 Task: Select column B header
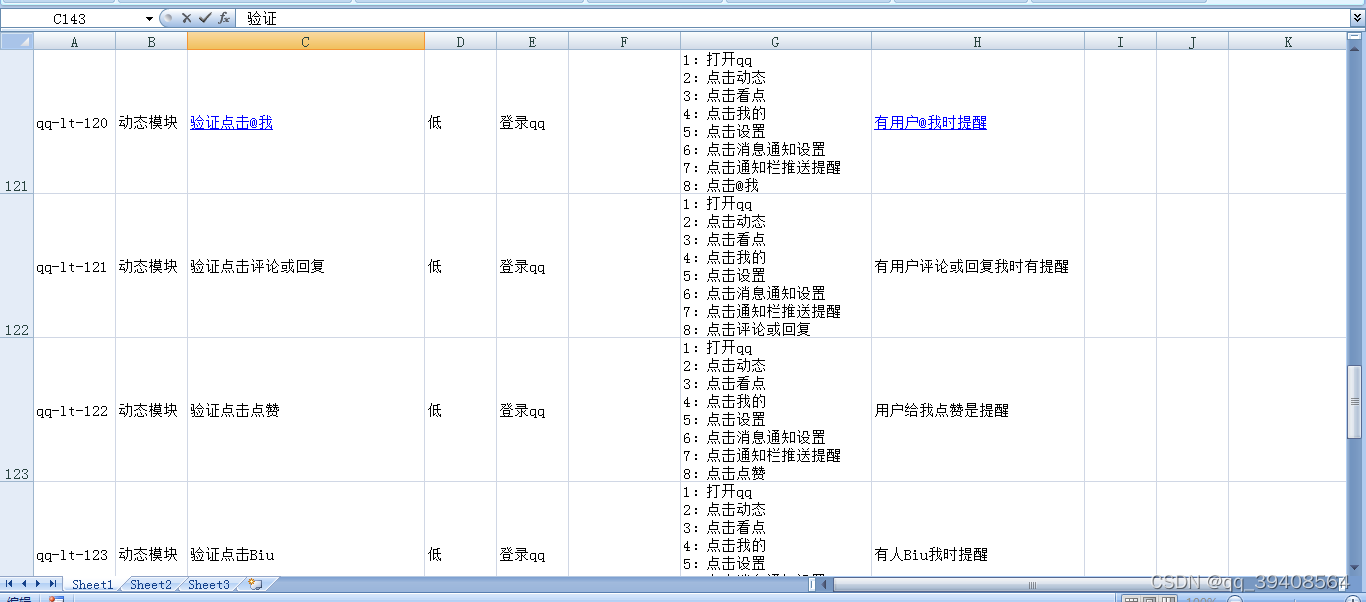point(151,41)
